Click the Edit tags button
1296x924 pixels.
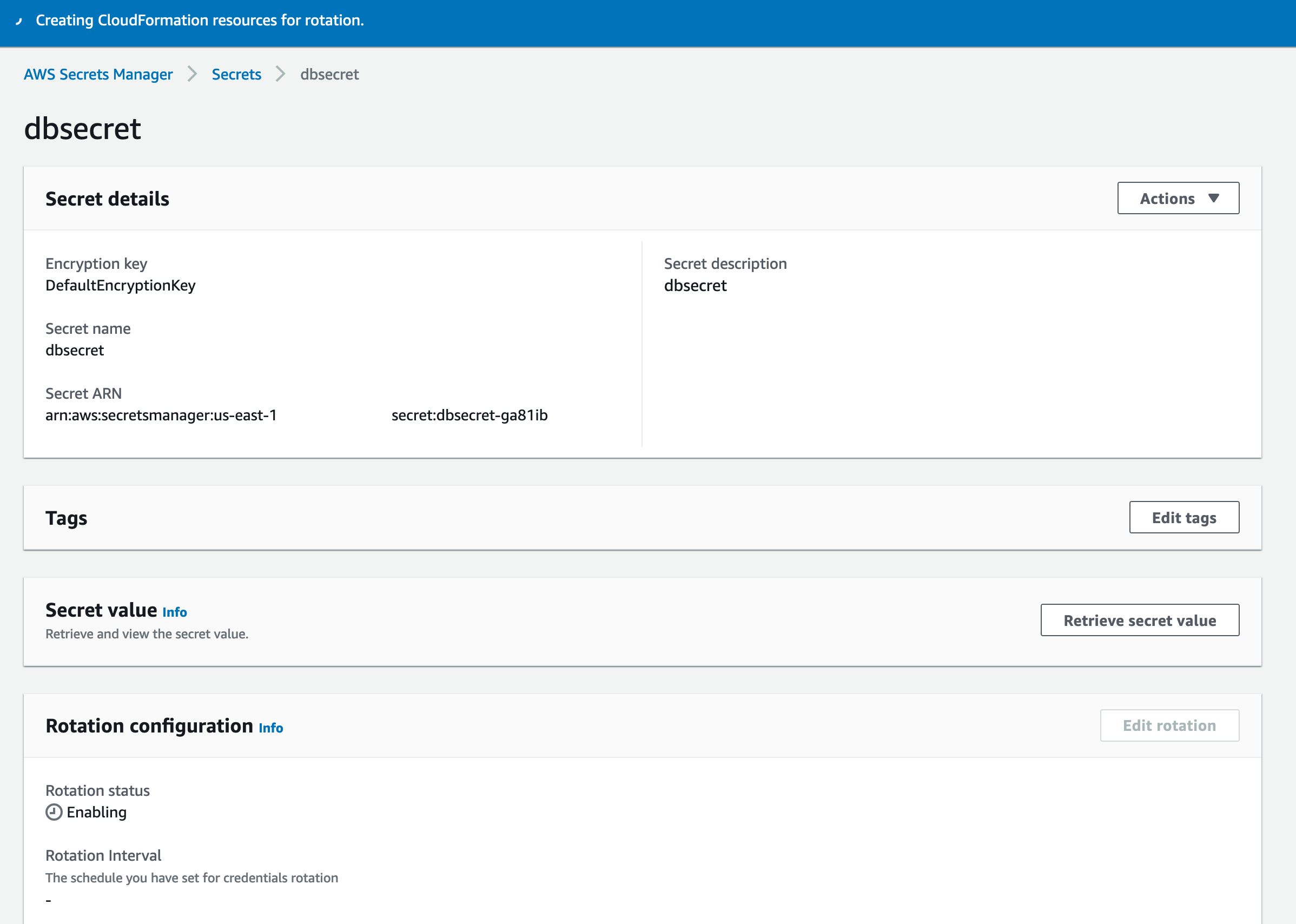(x=1184, y=517)
